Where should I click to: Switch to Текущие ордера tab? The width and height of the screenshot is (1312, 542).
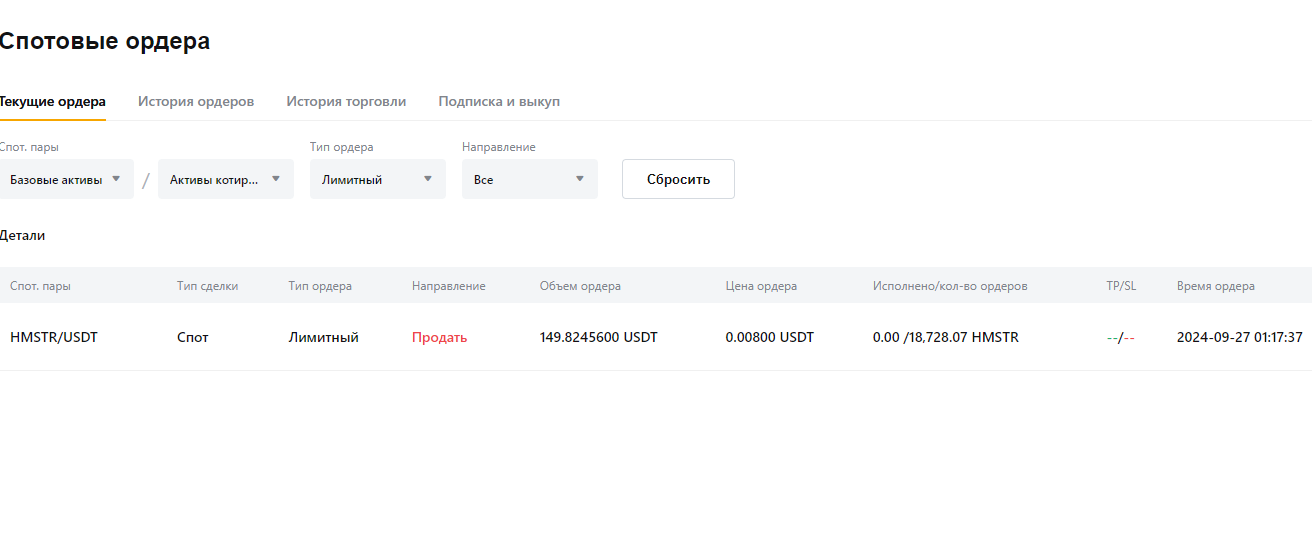pyautogui.click(x=52, y=102)
